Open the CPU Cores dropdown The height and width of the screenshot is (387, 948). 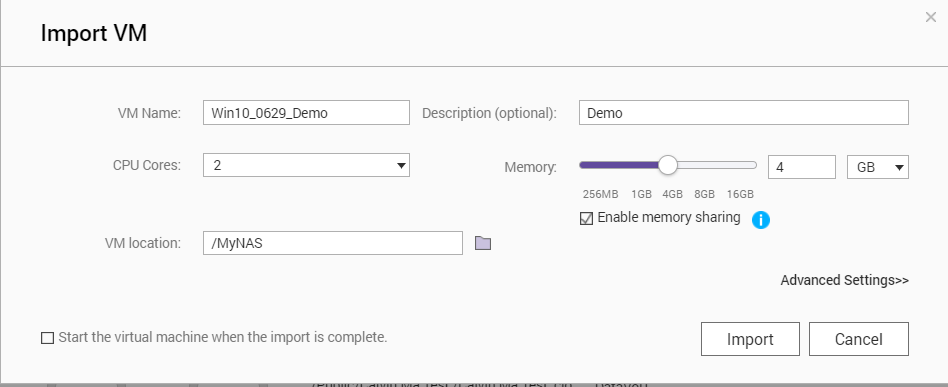(306, 165)
